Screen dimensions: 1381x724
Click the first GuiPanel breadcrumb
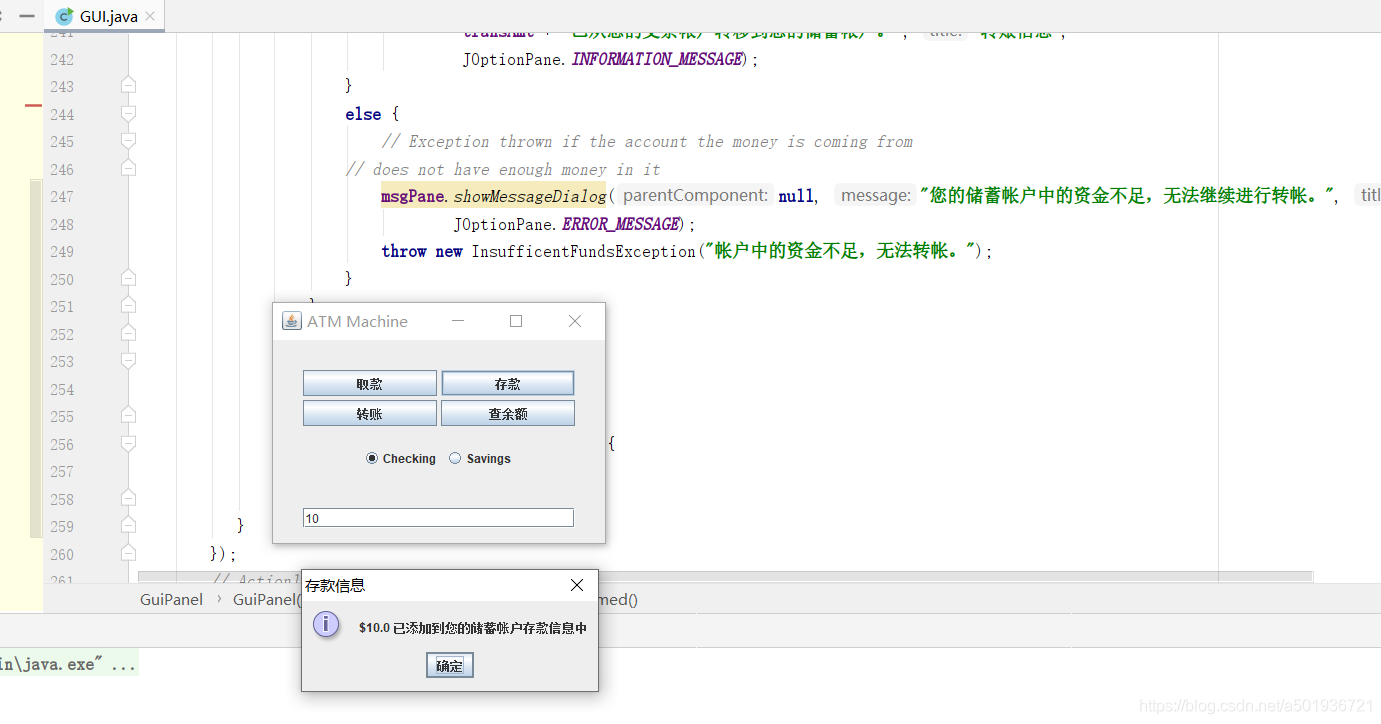click(171, 599)
